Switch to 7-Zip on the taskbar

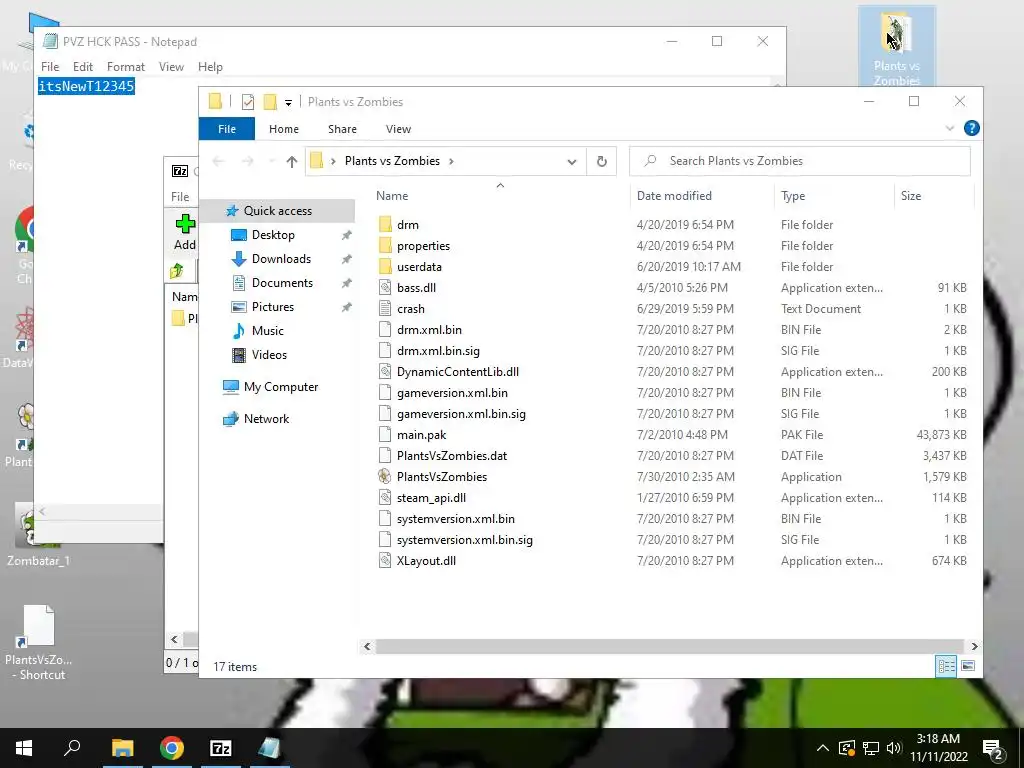click(x=220, y=748)
